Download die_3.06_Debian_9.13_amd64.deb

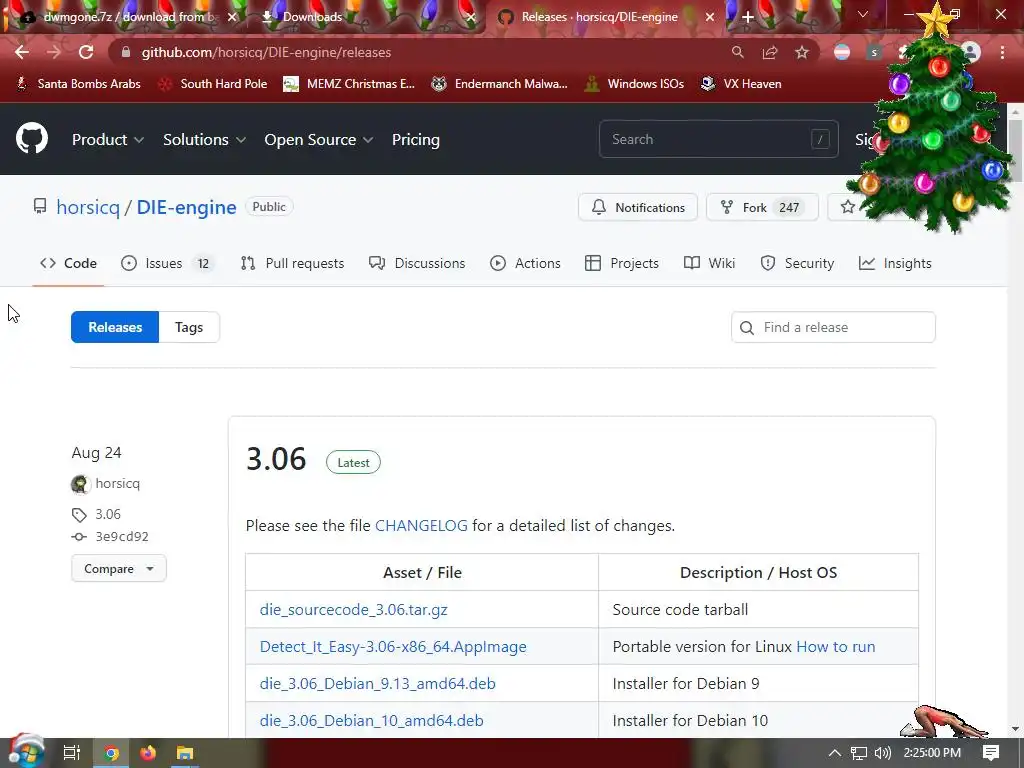click(x=377, y=684)
